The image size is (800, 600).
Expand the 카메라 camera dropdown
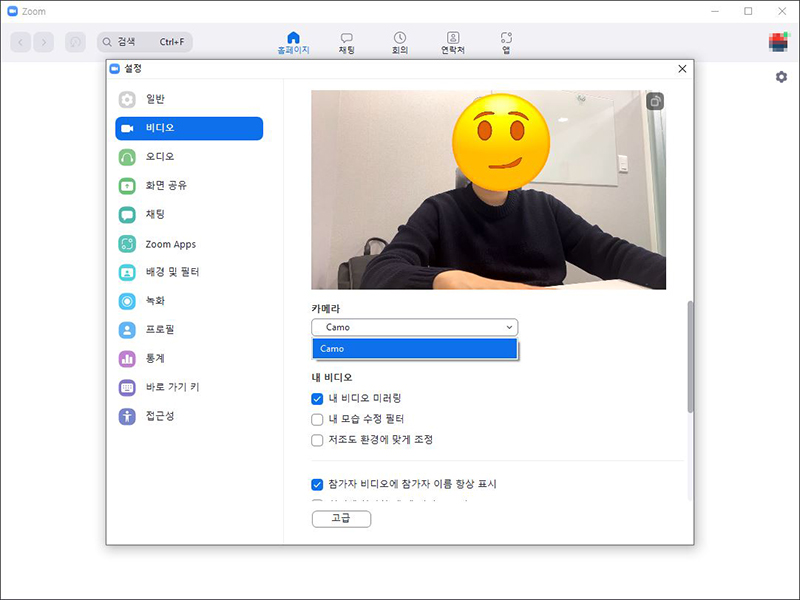pos(415,327)
